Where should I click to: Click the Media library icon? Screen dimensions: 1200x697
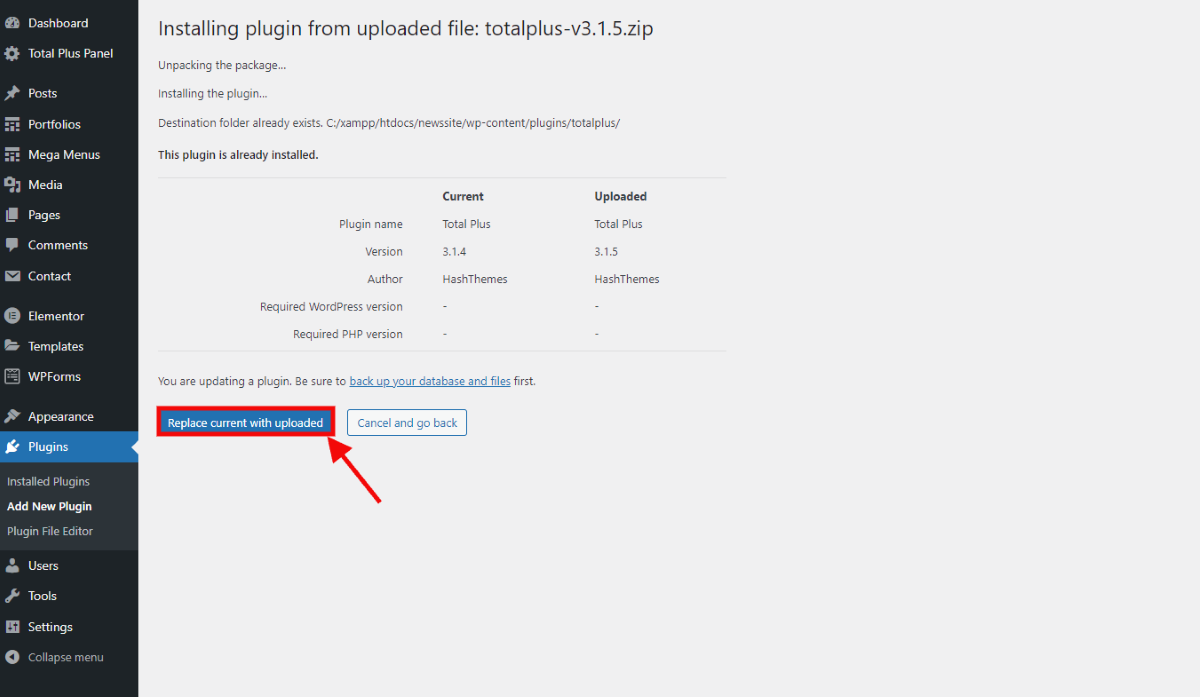[x=12, y=184]
